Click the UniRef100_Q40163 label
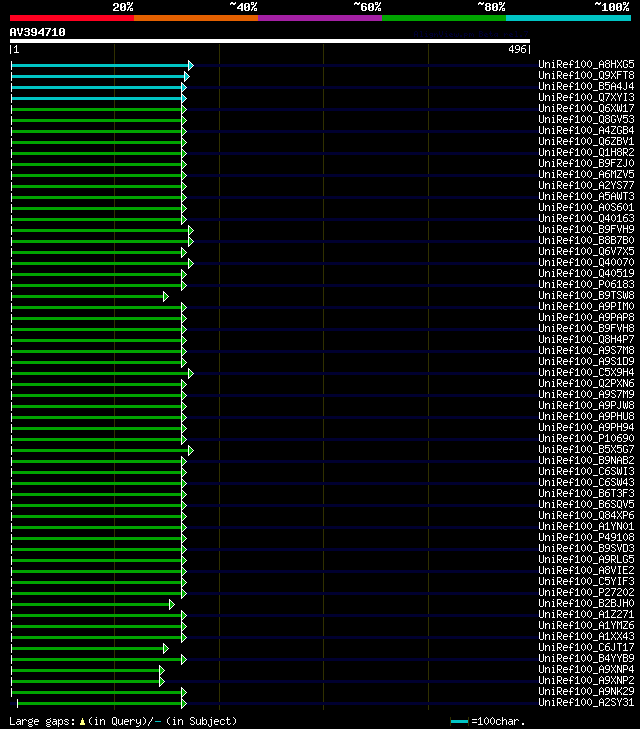Viewport: 640px width, 729px height. (586, 219)
